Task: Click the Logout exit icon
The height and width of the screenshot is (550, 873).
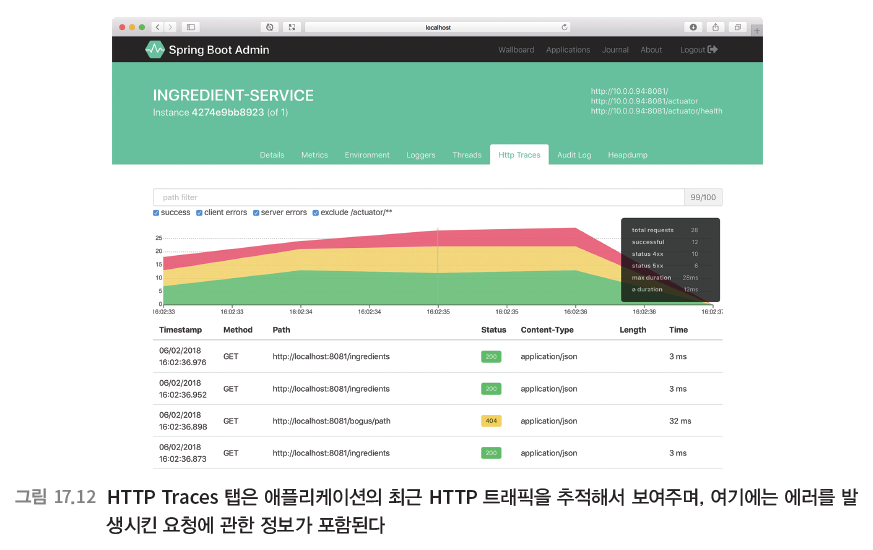Action: (713, 50)
